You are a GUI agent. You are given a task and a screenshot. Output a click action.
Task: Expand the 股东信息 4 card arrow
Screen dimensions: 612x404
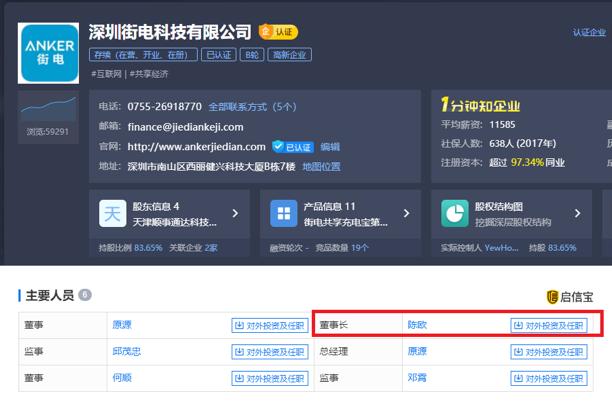tap(235, 214)
